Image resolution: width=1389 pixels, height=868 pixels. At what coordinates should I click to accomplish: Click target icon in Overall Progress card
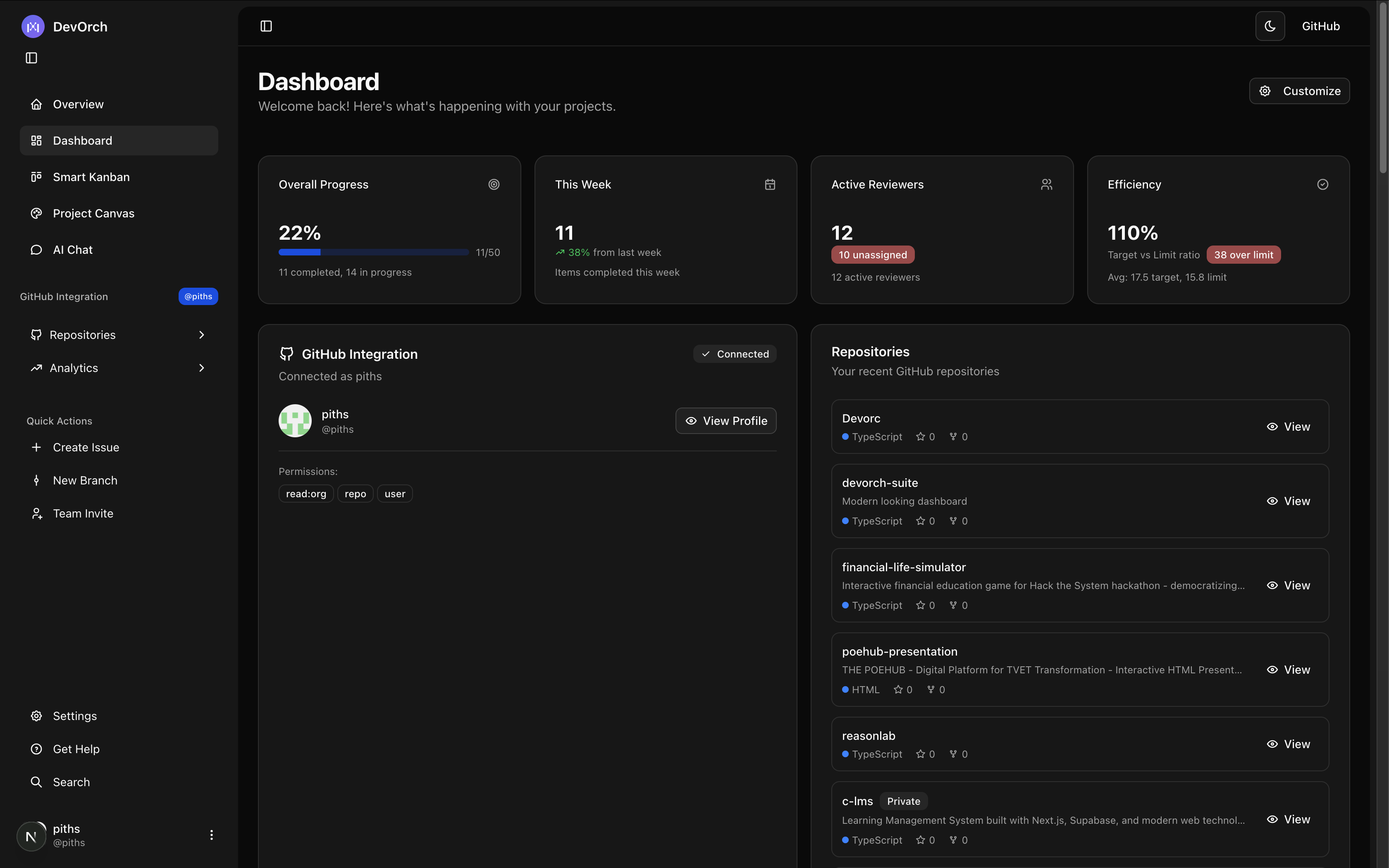[x=494, y=184]
